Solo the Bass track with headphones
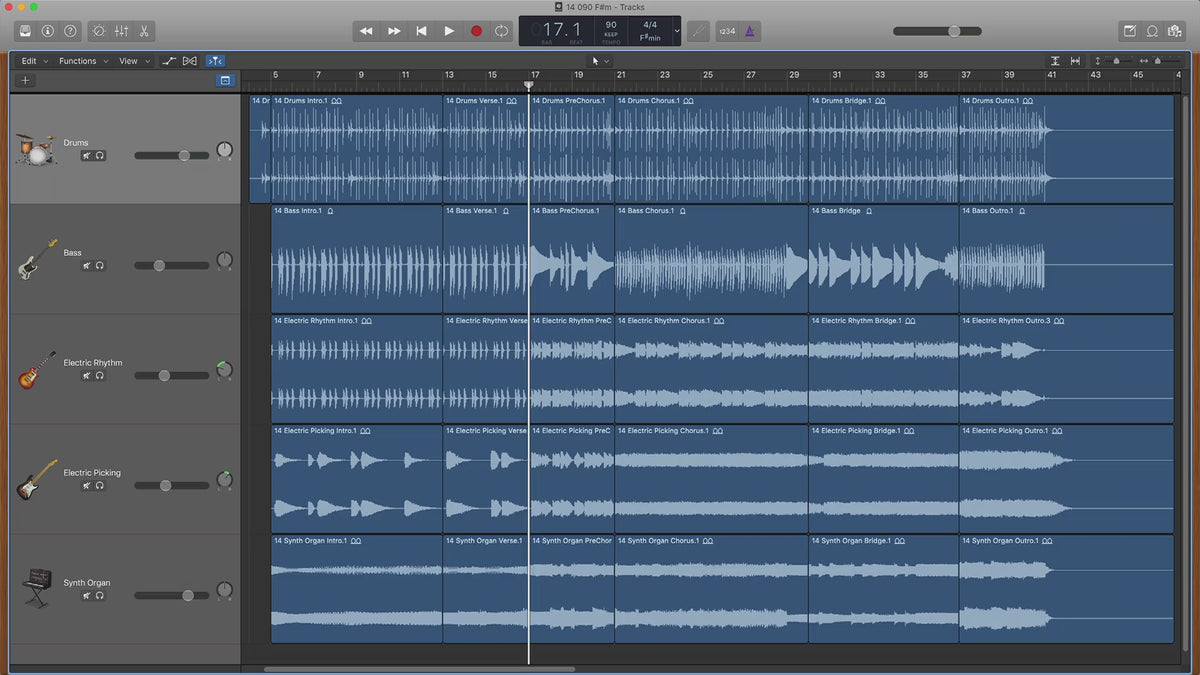 point(100,266)
